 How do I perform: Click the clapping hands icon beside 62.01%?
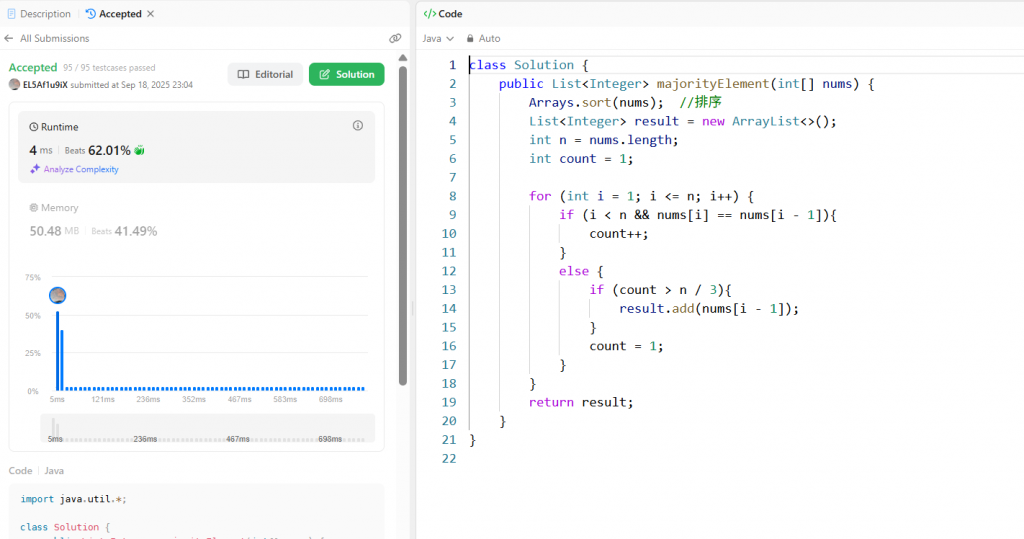139,151
